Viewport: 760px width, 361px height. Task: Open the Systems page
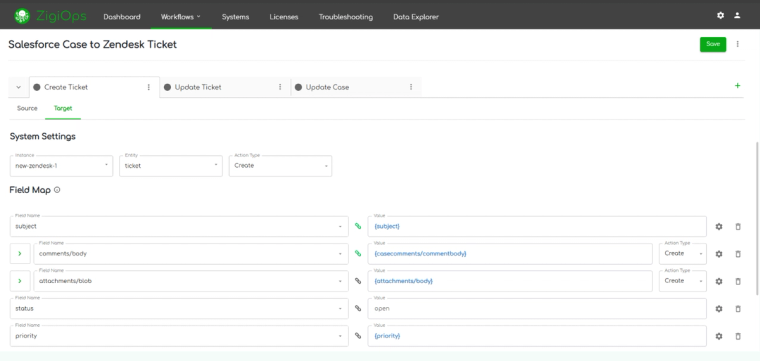(x=235, y=16)
